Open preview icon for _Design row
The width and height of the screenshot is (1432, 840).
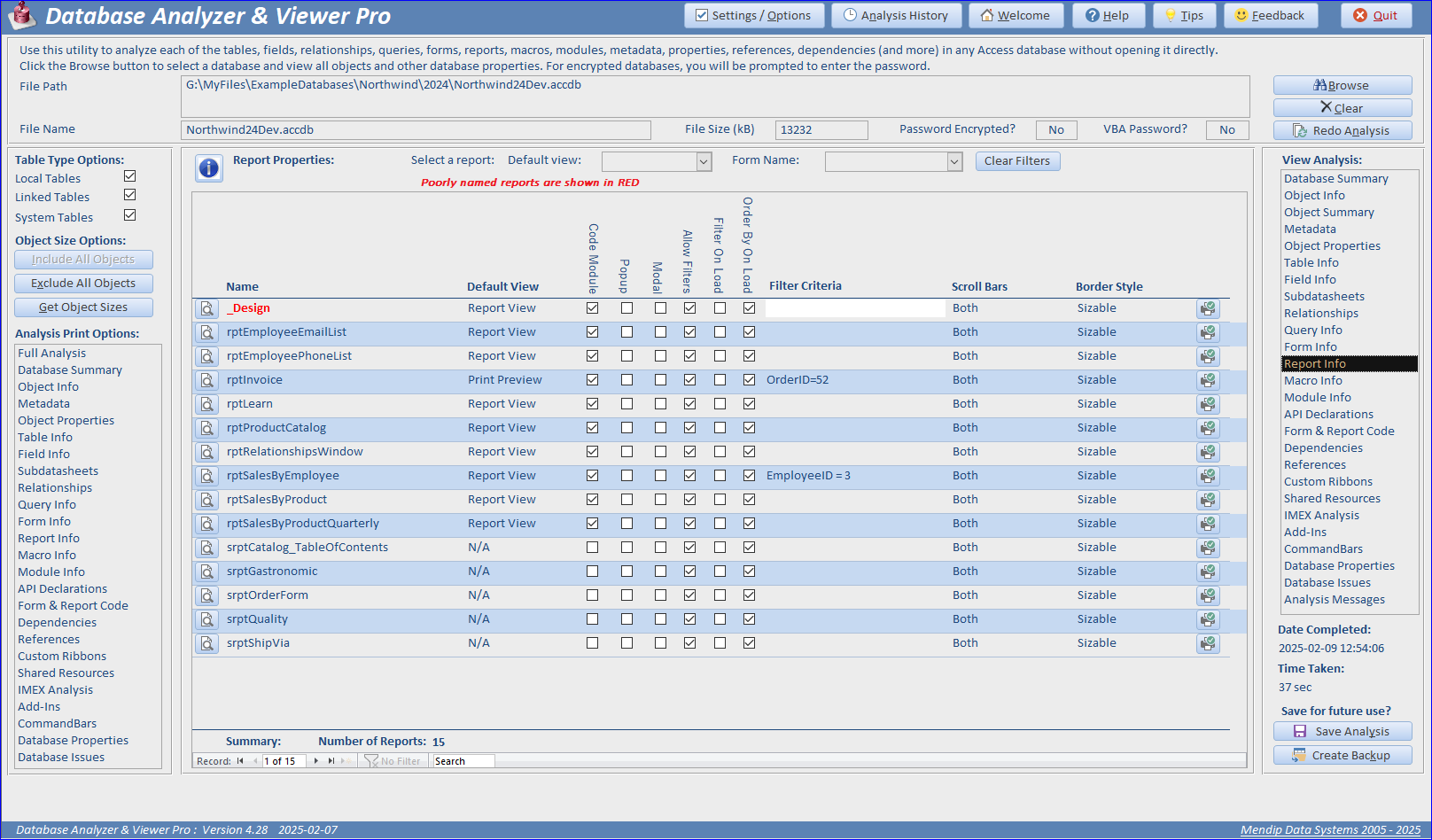click(206, 308)
